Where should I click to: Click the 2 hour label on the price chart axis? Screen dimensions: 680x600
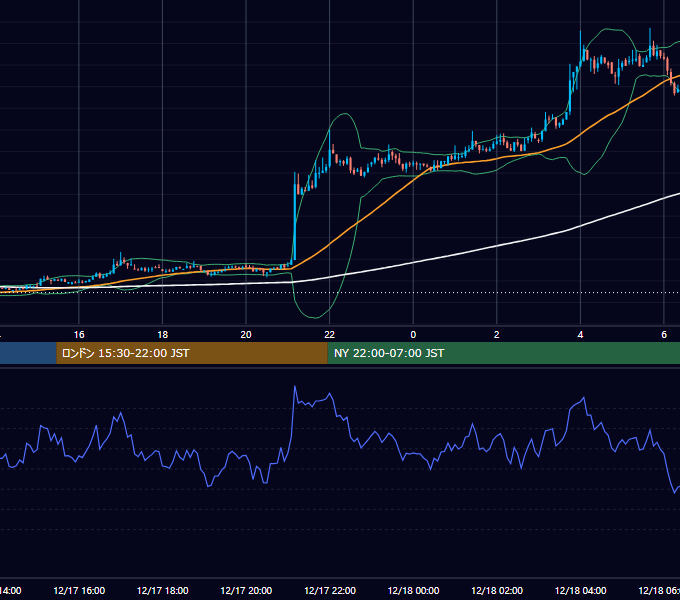[497, 335]
